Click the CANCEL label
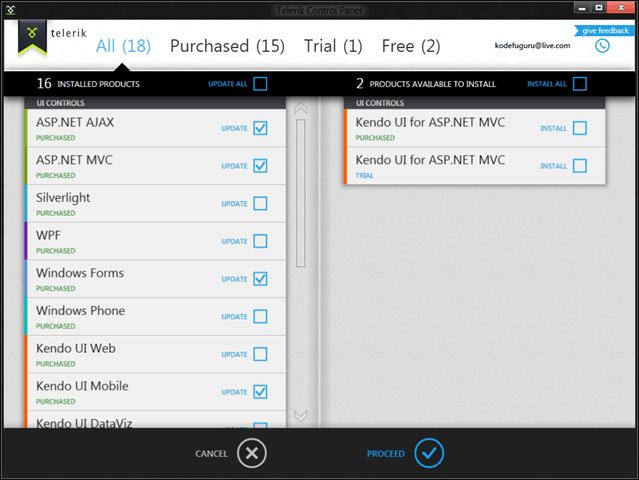Image resolution: width=639 pixels, height=480 pixels. (211, 454)
